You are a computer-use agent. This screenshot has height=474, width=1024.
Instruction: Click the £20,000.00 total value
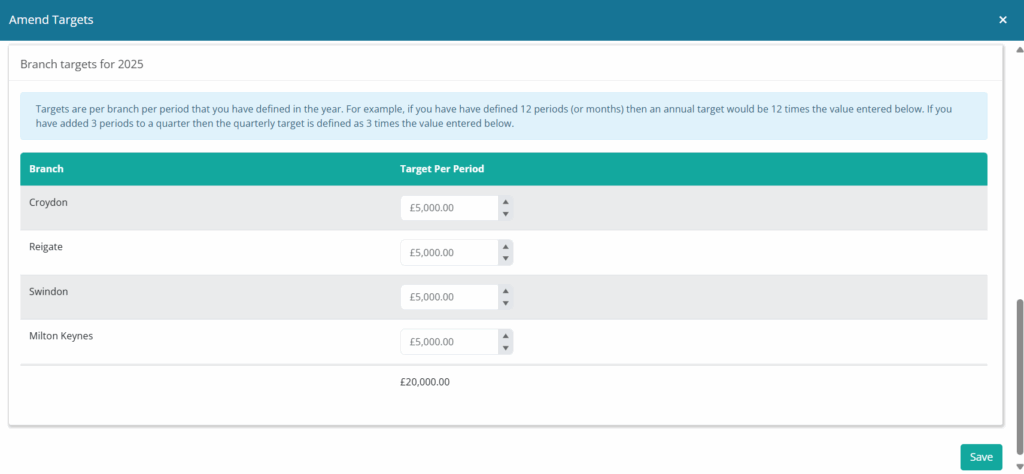pos(425,382)
